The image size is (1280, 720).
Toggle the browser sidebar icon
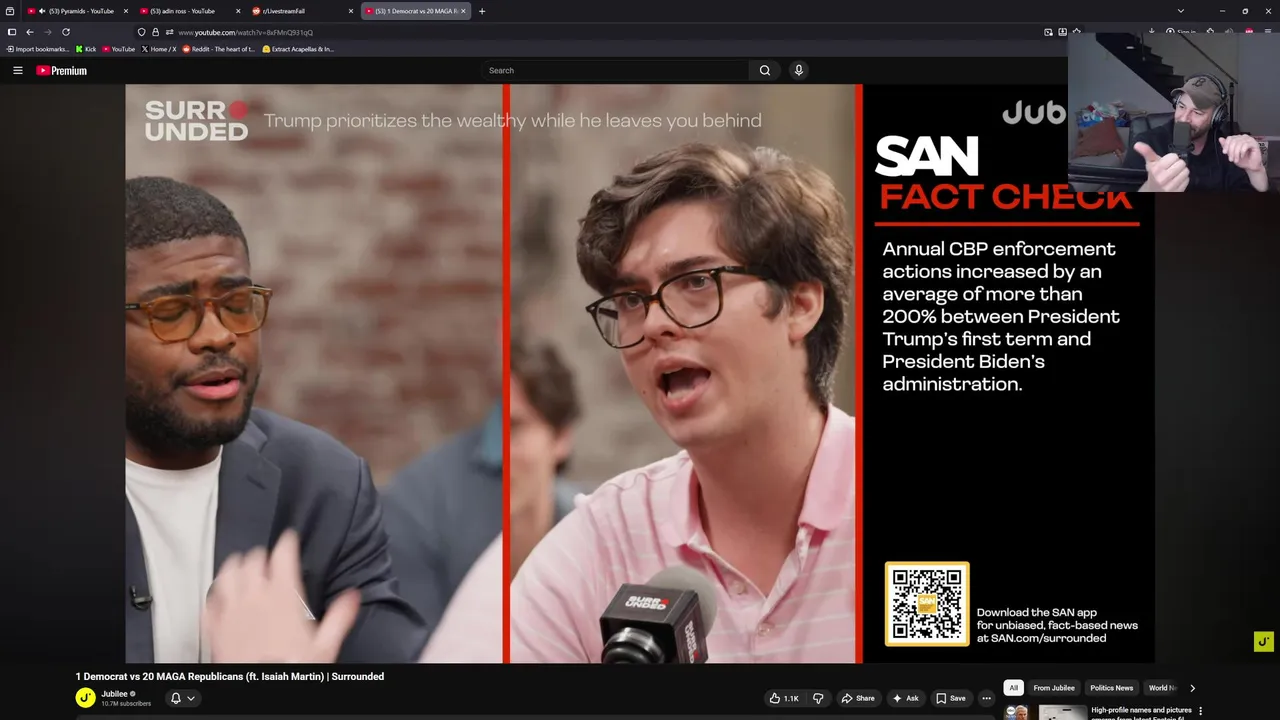click(12, 32)
